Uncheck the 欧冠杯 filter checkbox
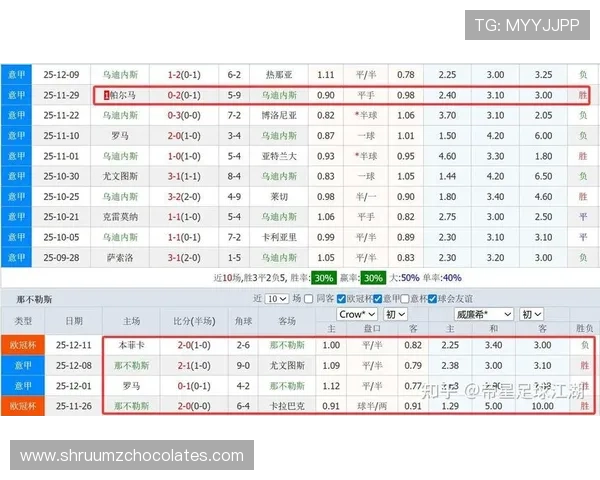 (x=341, y=299)
